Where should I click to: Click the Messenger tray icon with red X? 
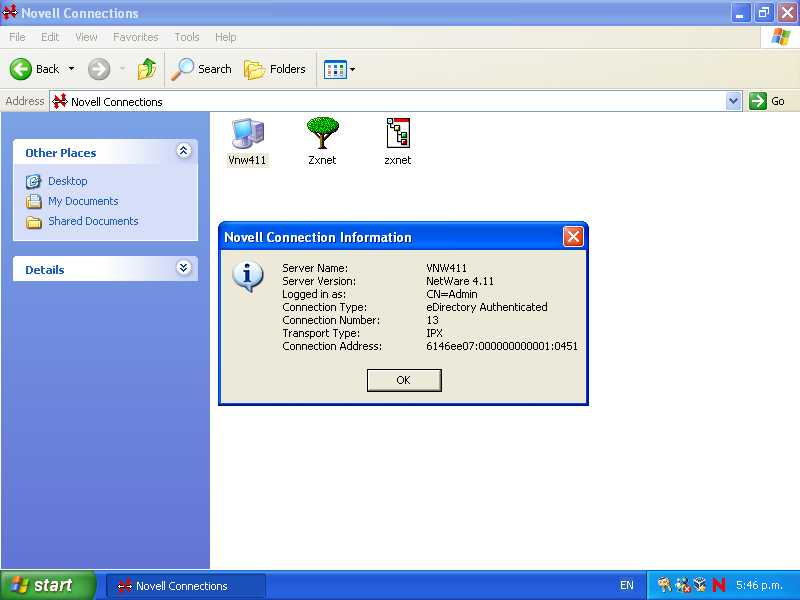click(x=683, y=585)
